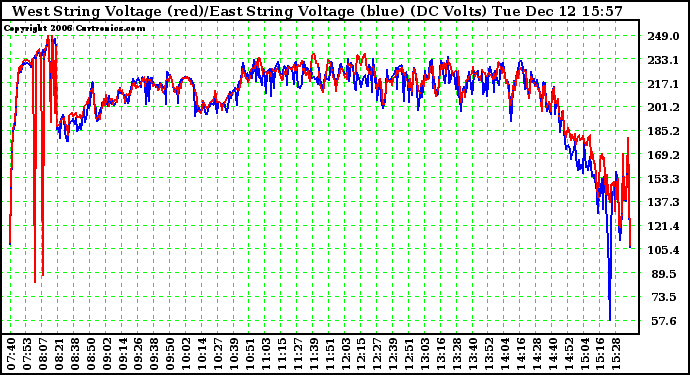This screenshot has width=690, height=375.
Task: Click the 13:40 time label
Action: point(473,354)
